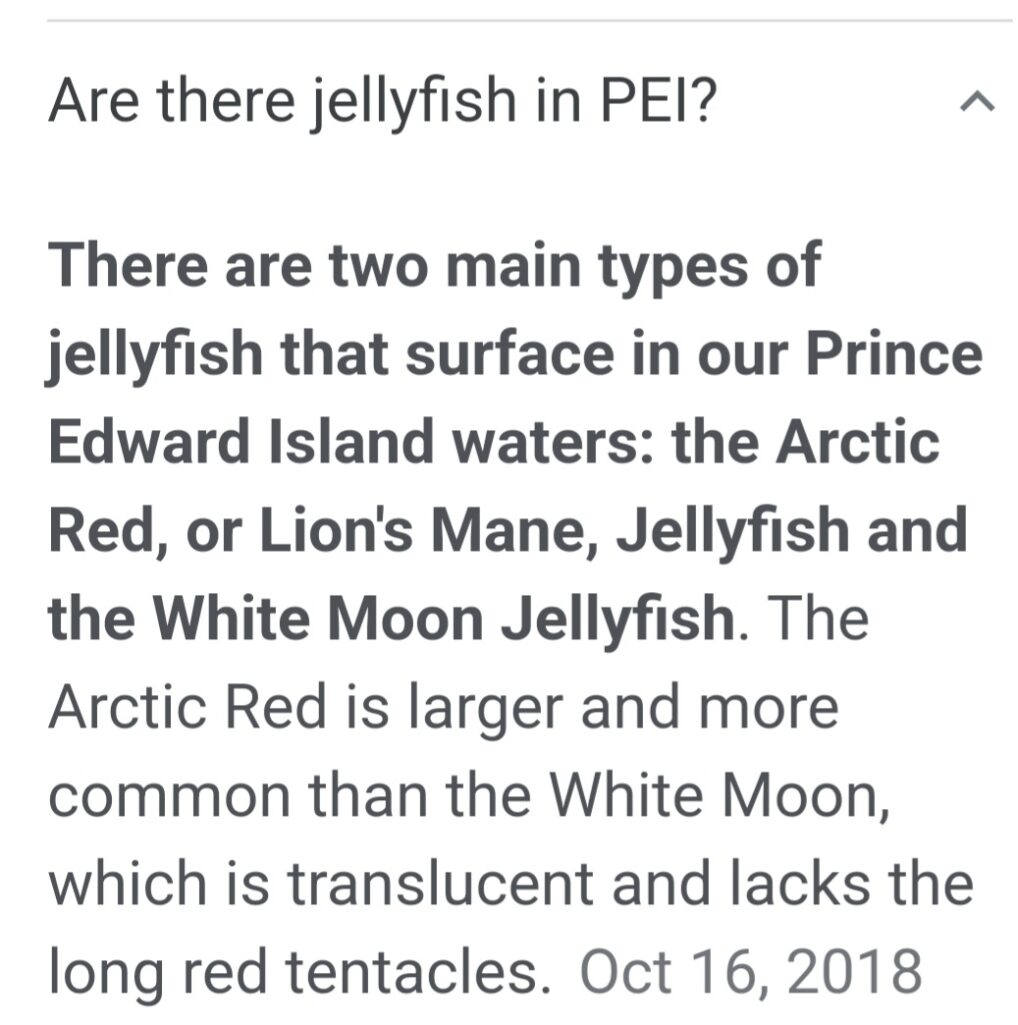Viewport: 1018px width, 1025px height.
Task: Click "Arctic Red is larger" in the regular text
Action: point(305,707)
